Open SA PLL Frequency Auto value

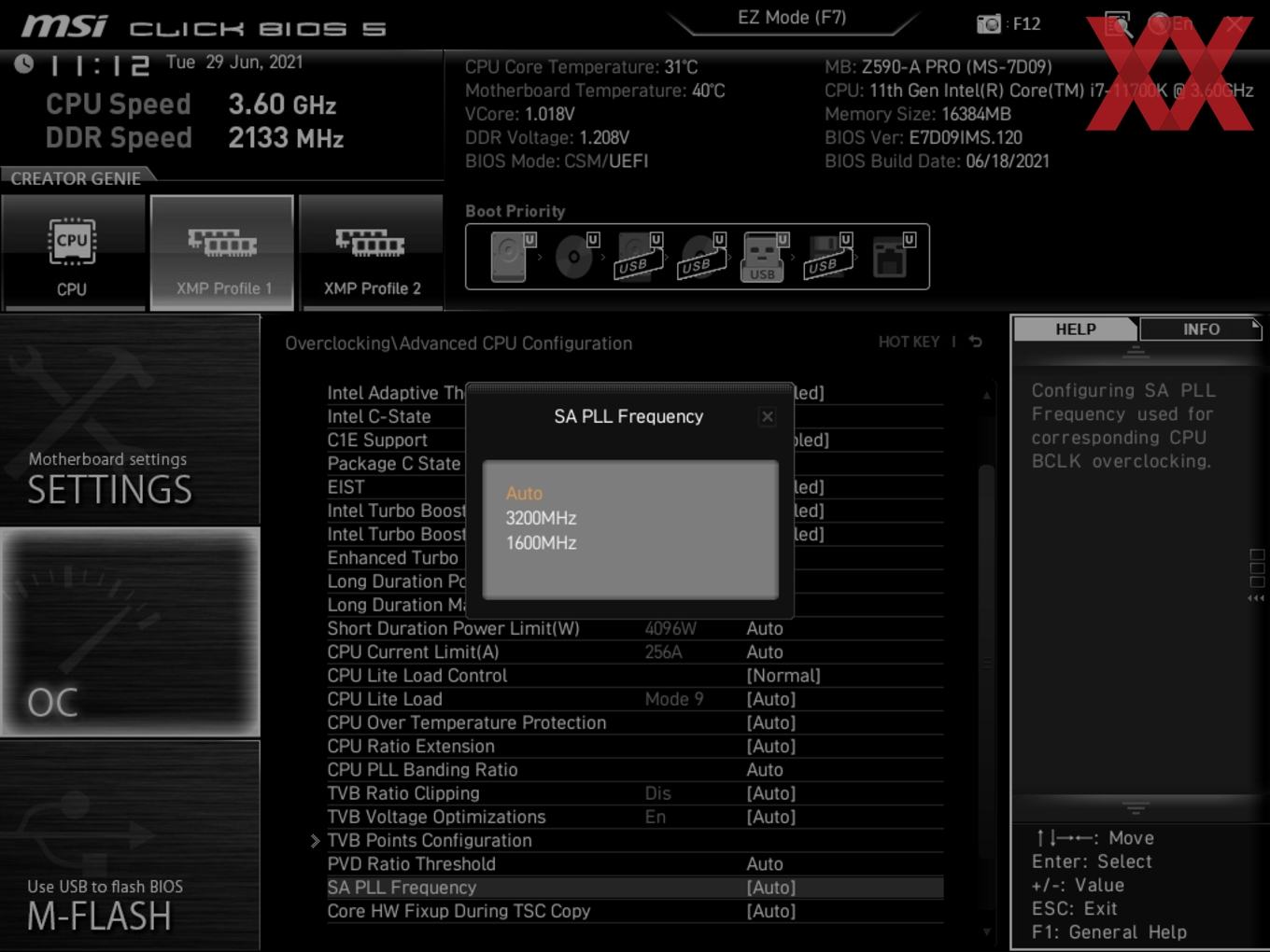click(771, 888)
